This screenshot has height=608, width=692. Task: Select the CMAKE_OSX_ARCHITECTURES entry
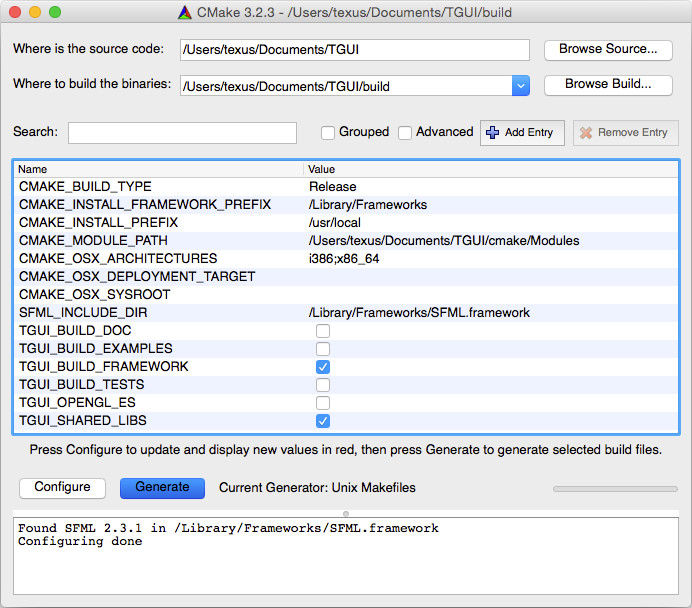pos(118,259)
